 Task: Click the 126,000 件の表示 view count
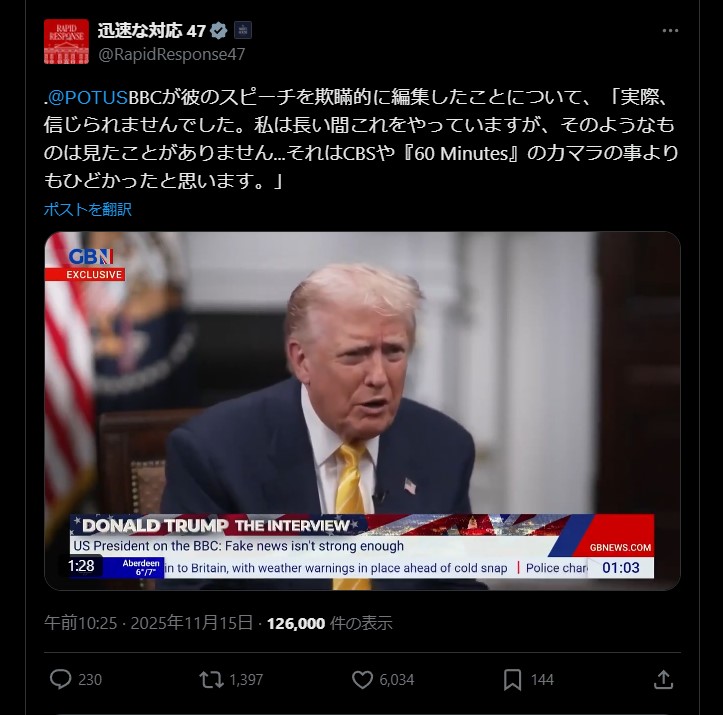click(330, 623)
